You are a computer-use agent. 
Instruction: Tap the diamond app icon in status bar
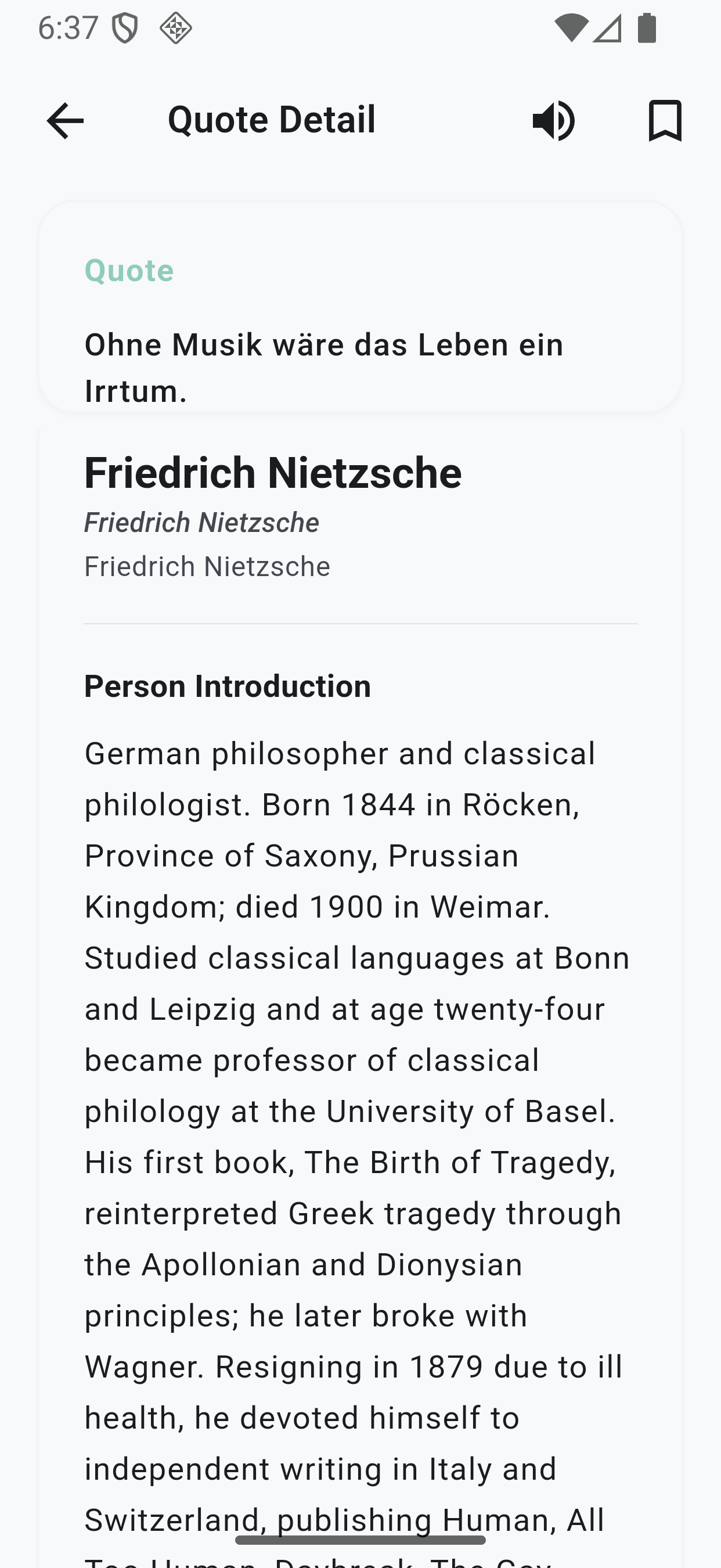click(x=176, y=28)
